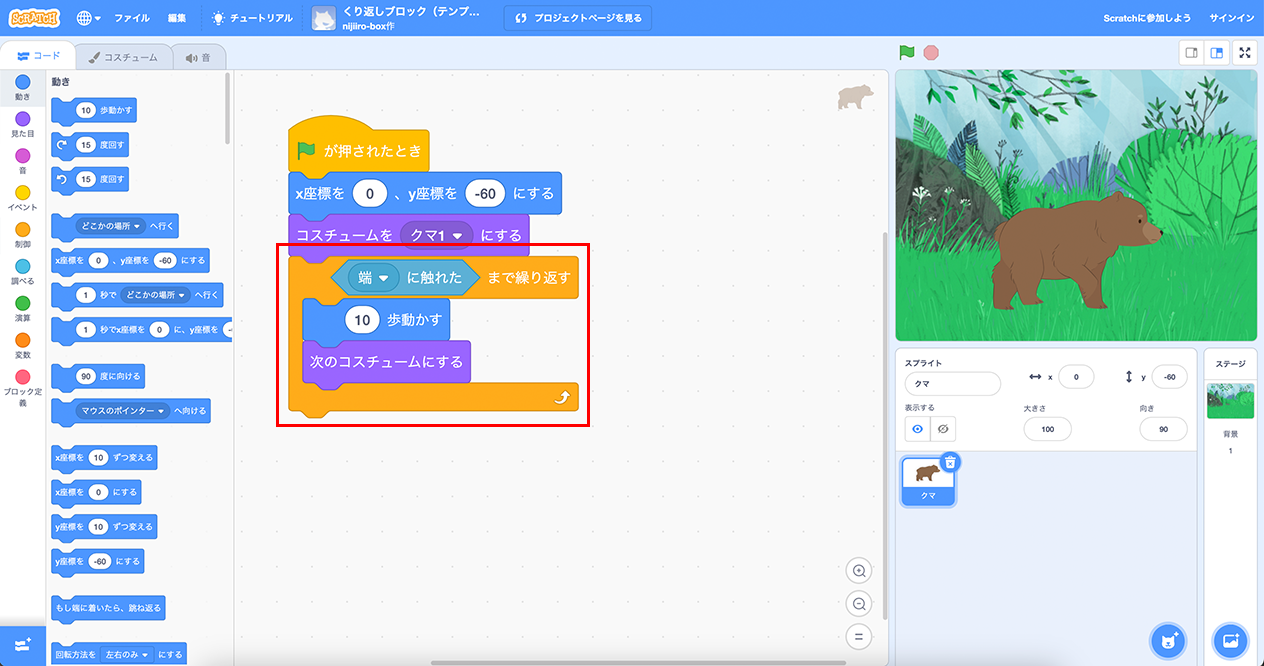Screen dimensions: 1264x666
Task: Open the language globe dropdown
Action: pyautogui.click(x=88, y=18)
